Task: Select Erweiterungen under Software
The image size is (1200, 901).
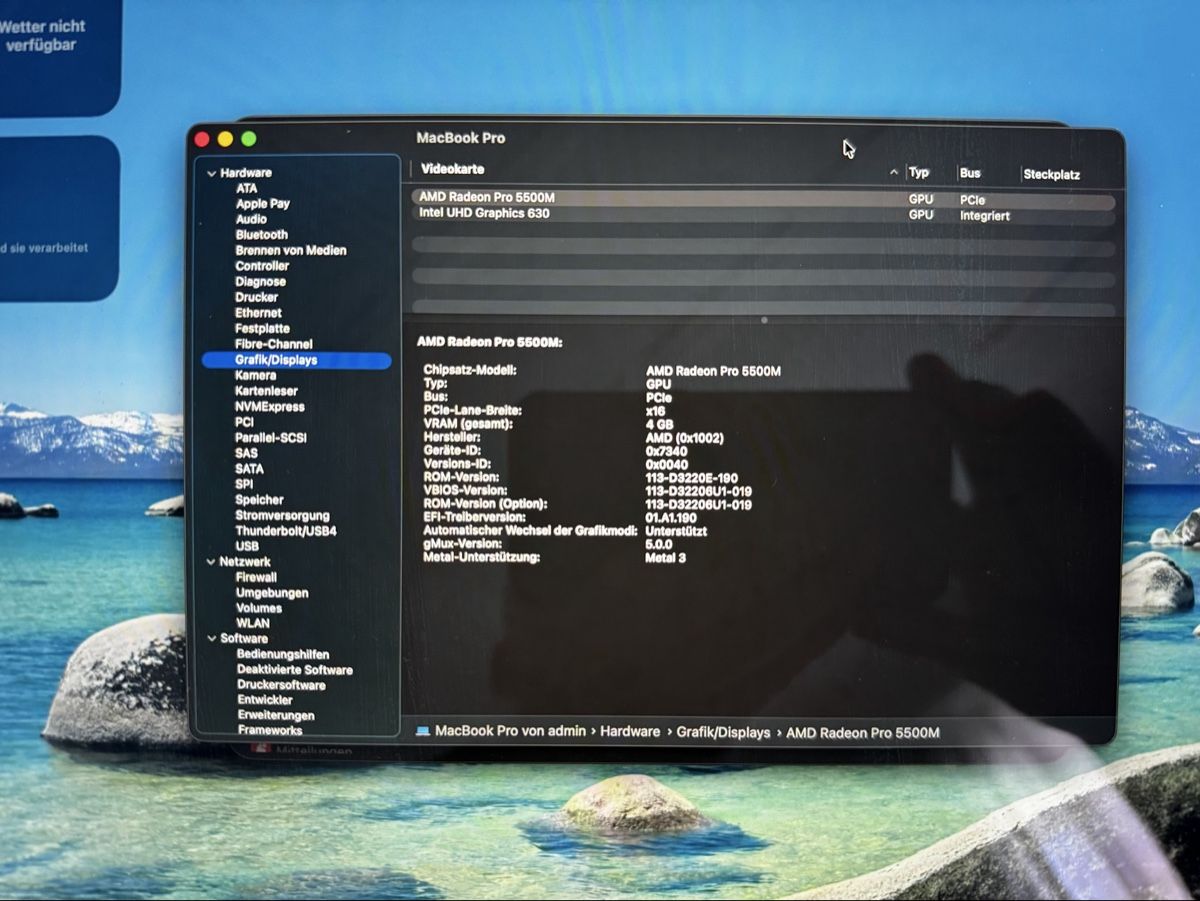Action: 276,716
